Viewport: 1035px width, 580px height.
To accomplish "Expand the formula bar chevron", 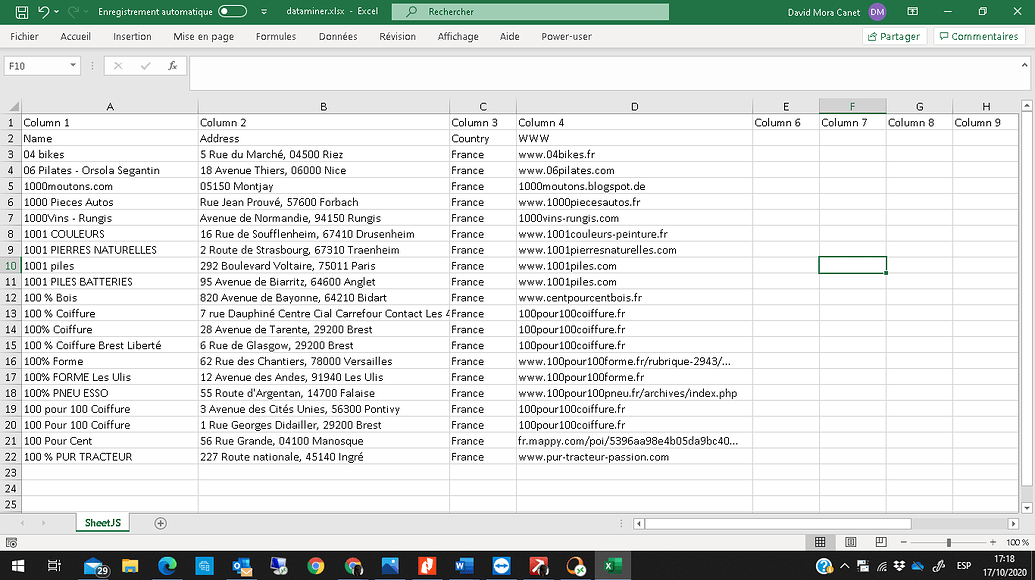I will [1024, 65].
